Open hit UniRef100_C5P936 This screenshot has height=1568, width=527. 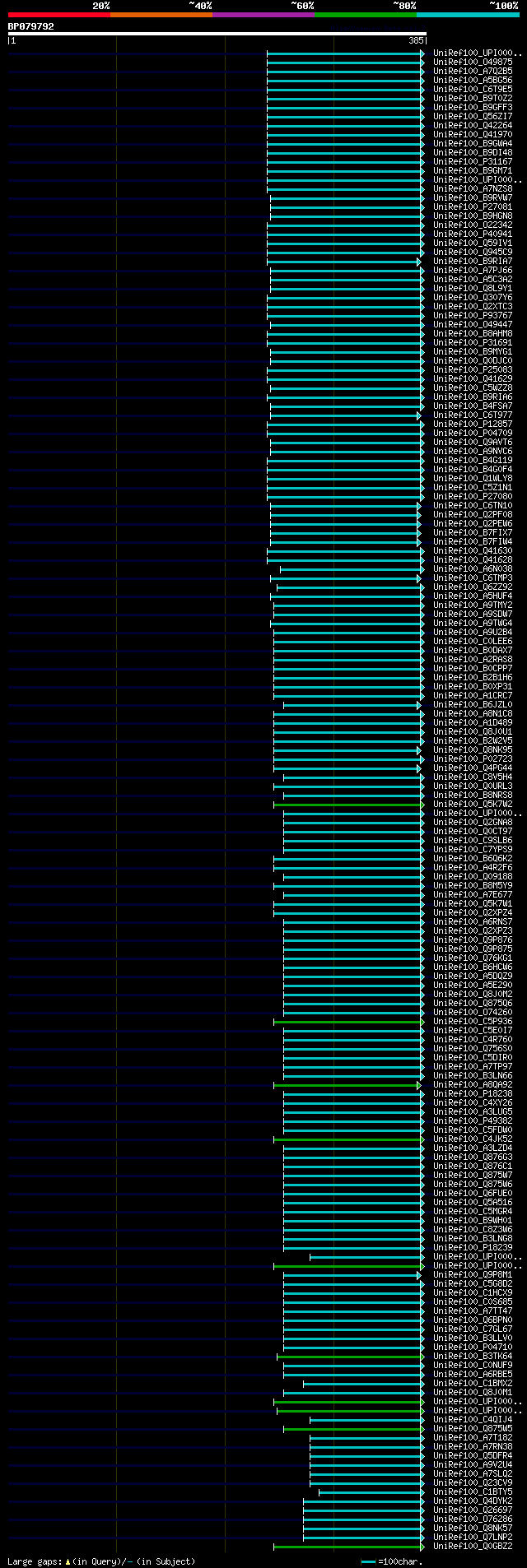tap(473, 1021)
